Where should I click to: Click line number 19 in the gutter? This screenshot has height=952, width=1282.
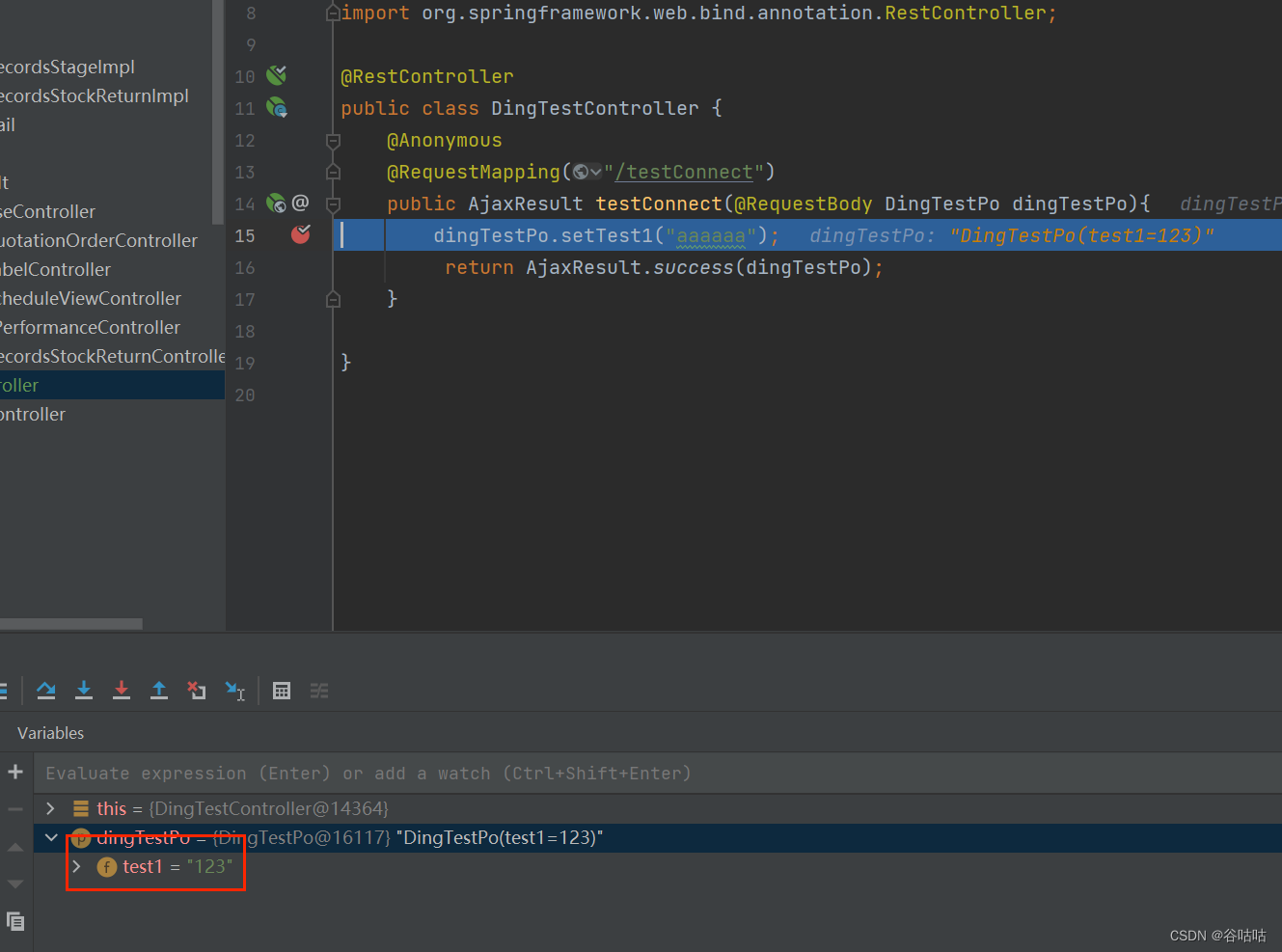pyautogui.click(x=245, y=363)
